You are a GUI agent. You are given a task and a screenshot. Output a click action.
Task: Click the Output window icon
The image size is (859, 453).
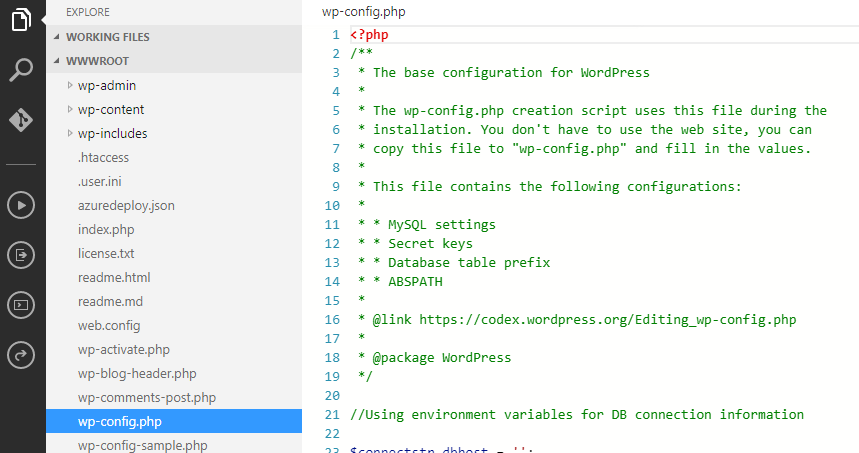(22, 255)
